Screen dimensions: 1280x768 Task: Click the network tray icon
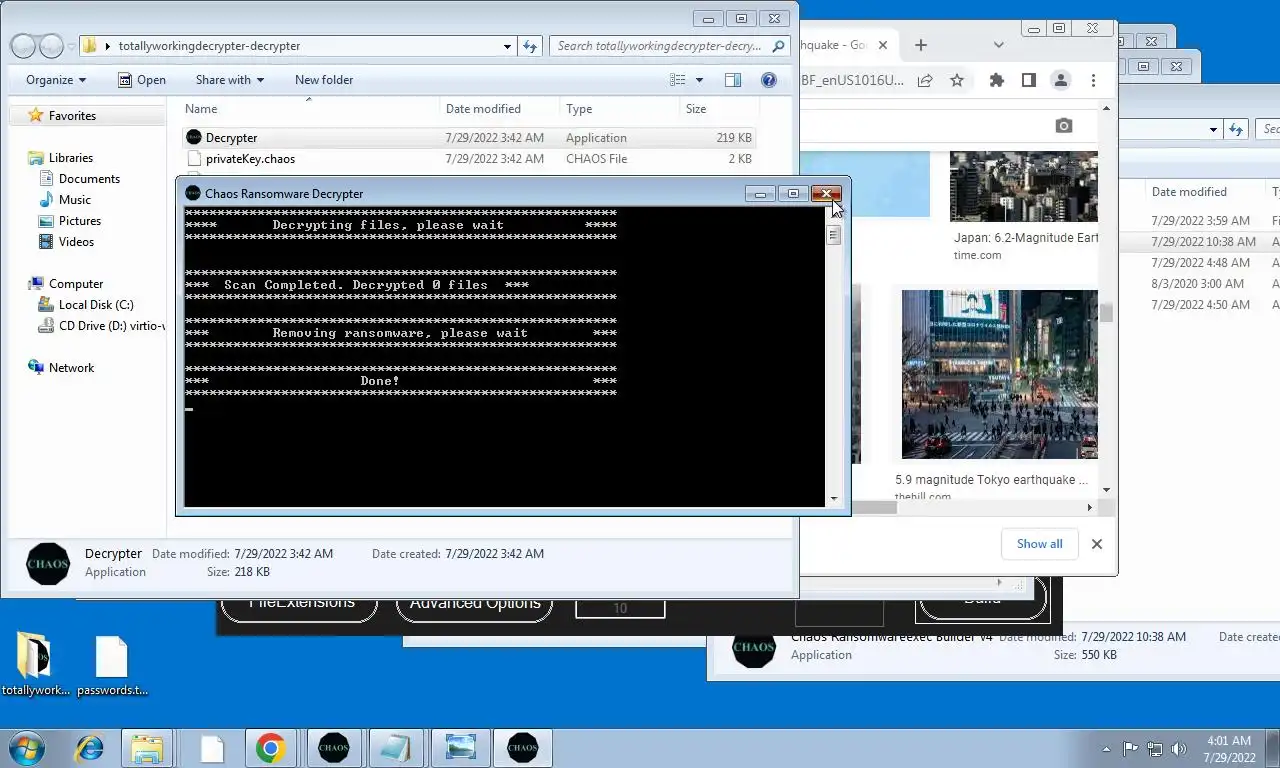1154,748
